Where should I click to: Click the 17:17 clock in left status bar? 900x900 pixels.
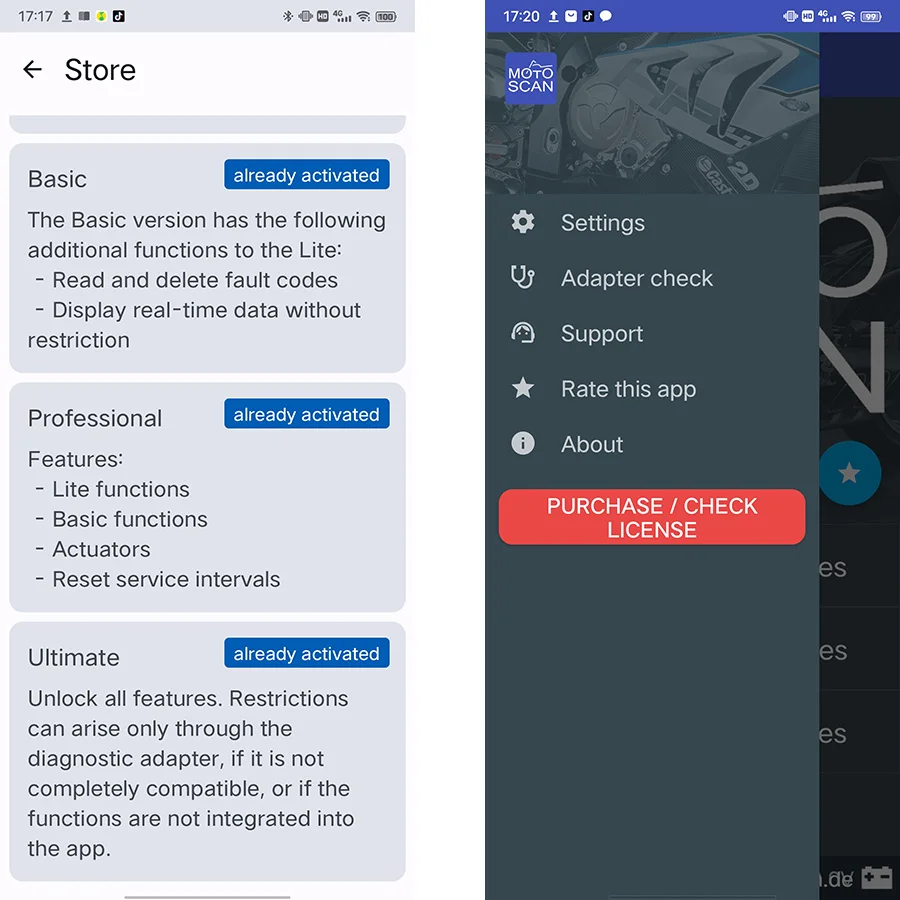tap(35, 16)
